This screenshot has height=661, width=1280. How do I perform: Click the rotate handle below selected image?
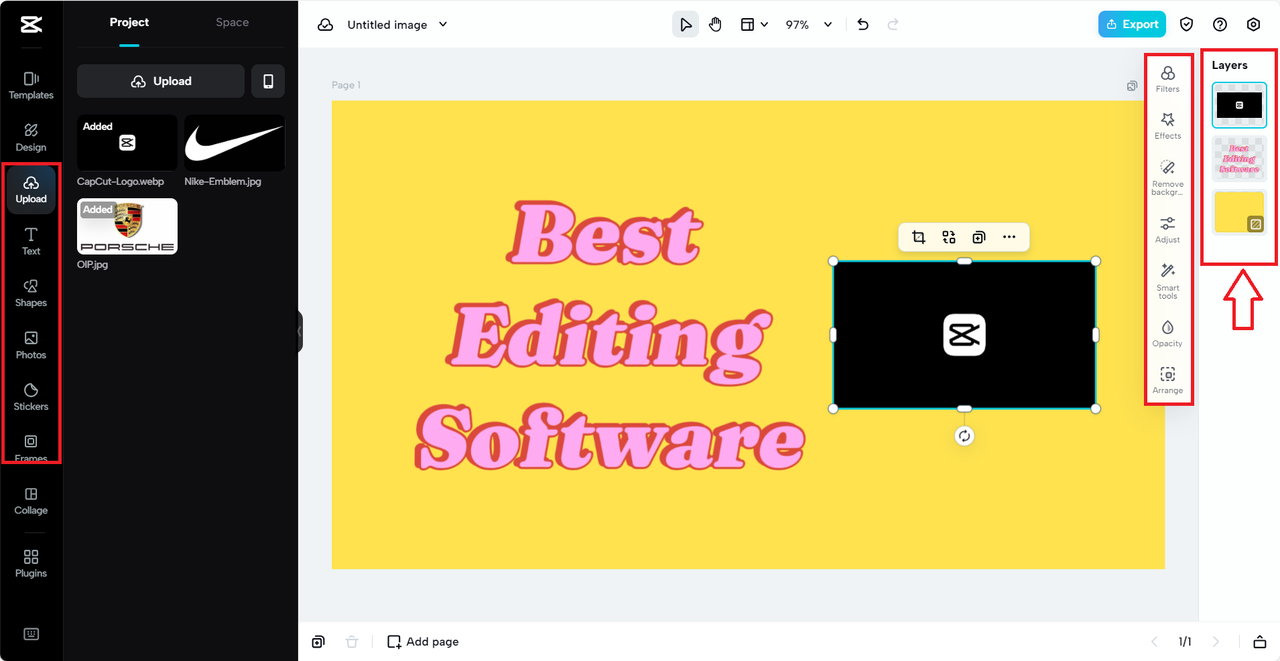pyautogui.click(x=964, y=436)
